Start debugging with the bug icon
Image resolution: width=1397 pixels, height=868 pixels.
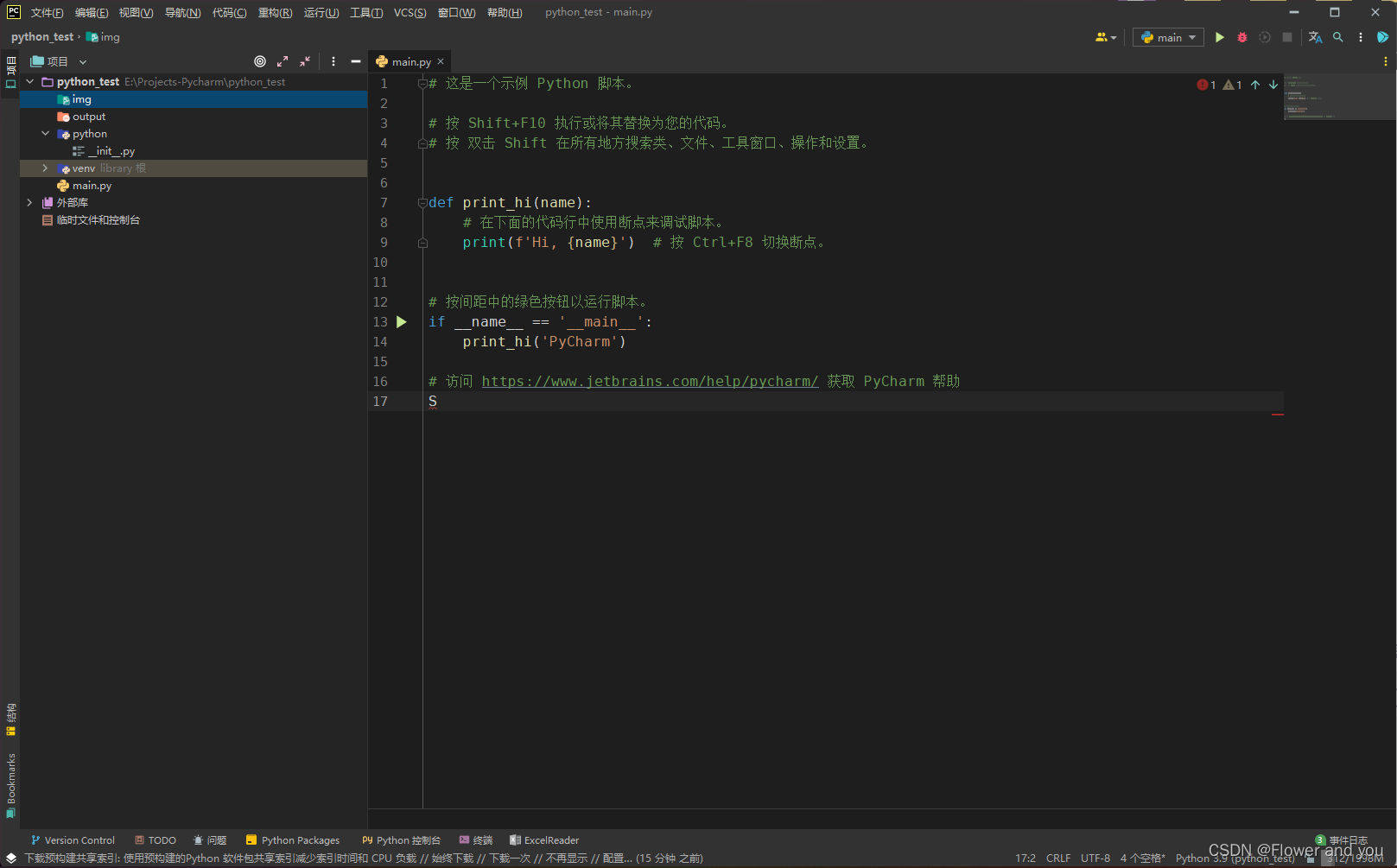(1241, 37)
